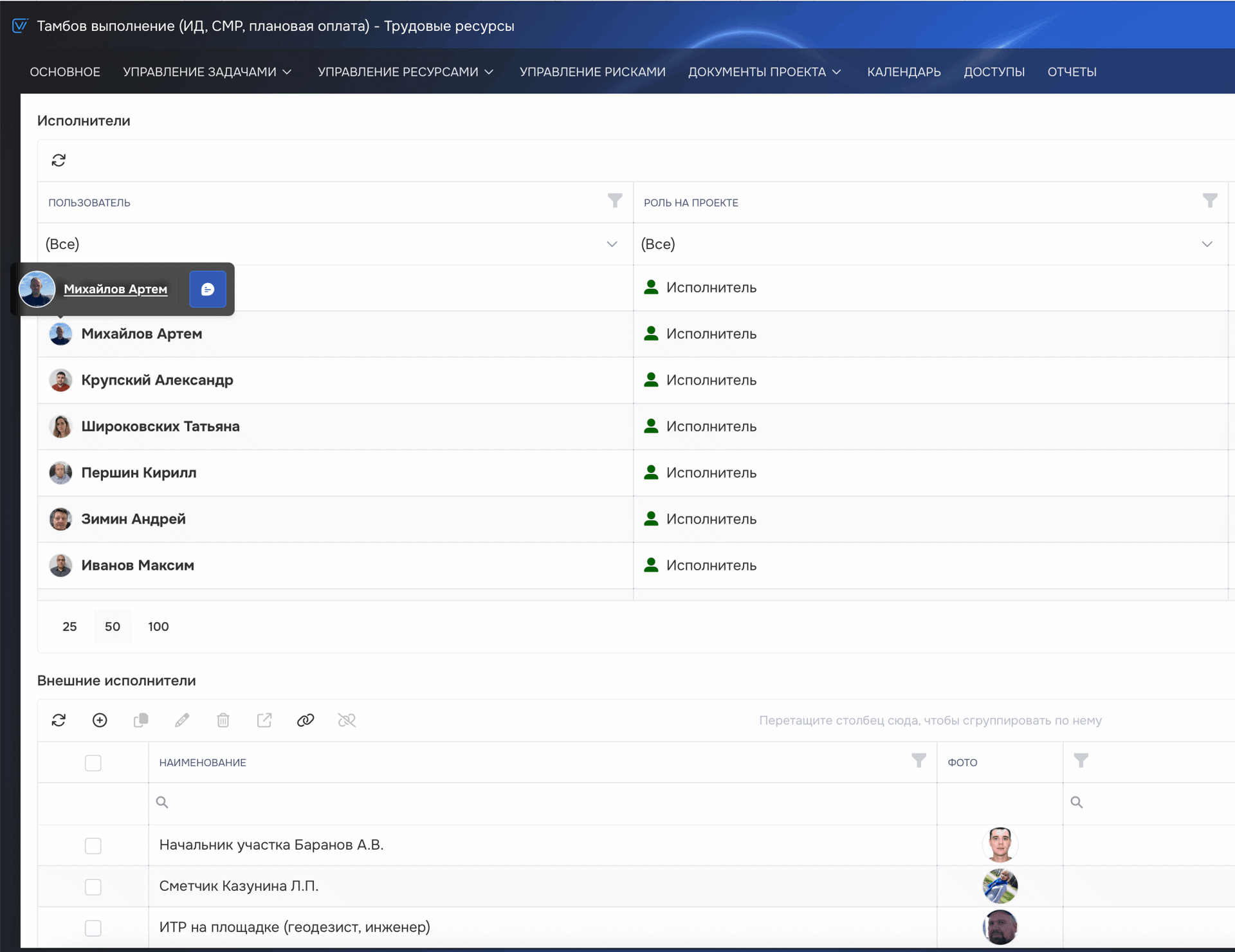Screen dimensions: 1235x952
Task: Add new external executor with plus icon
Action: pos(100,720)
